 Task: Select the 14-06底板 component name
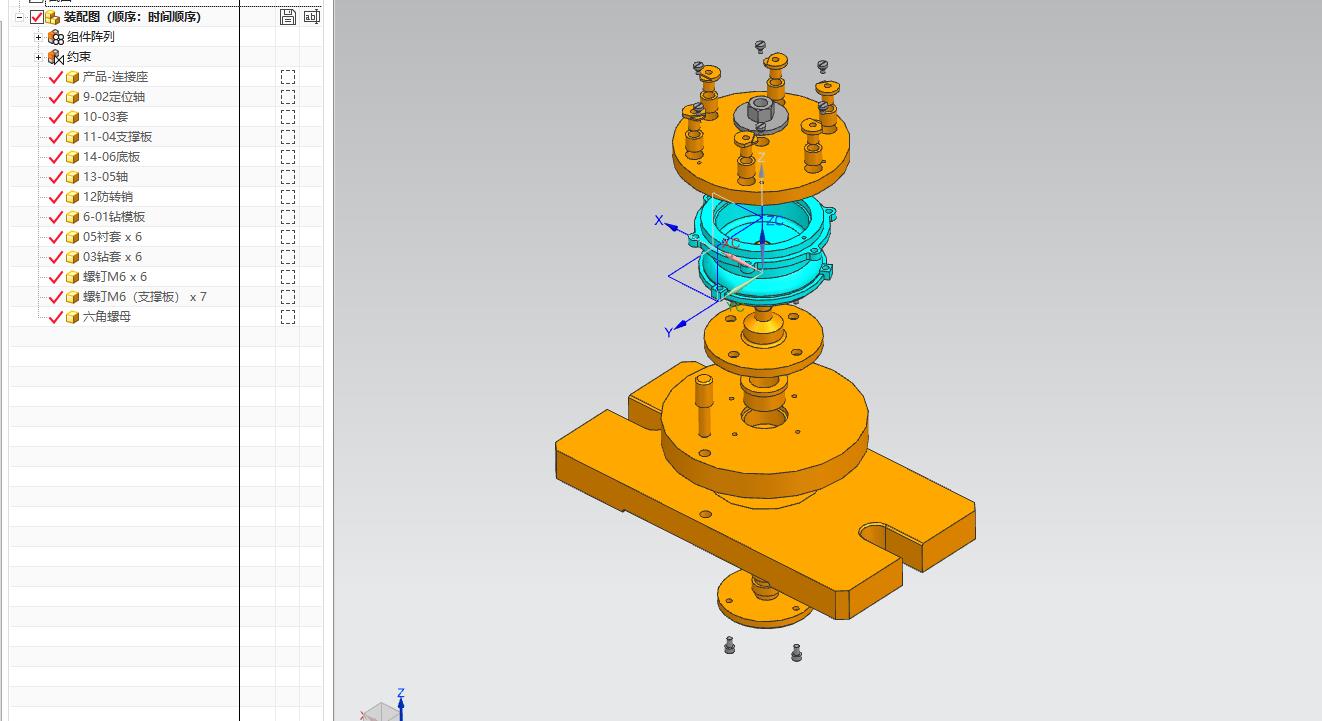click(x=112, y=157)
